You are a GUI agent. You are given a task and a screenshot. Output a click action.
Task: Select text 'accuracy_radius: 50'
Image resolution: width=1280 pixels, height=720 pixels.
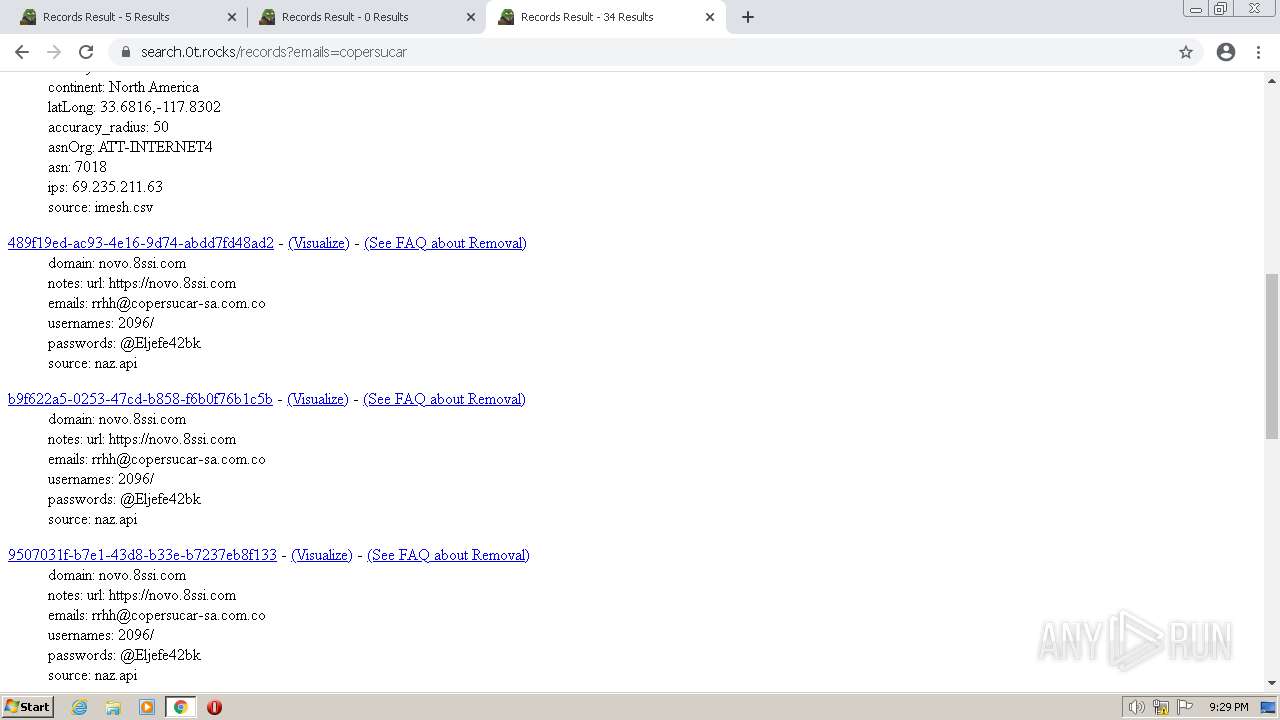[108, 127]
